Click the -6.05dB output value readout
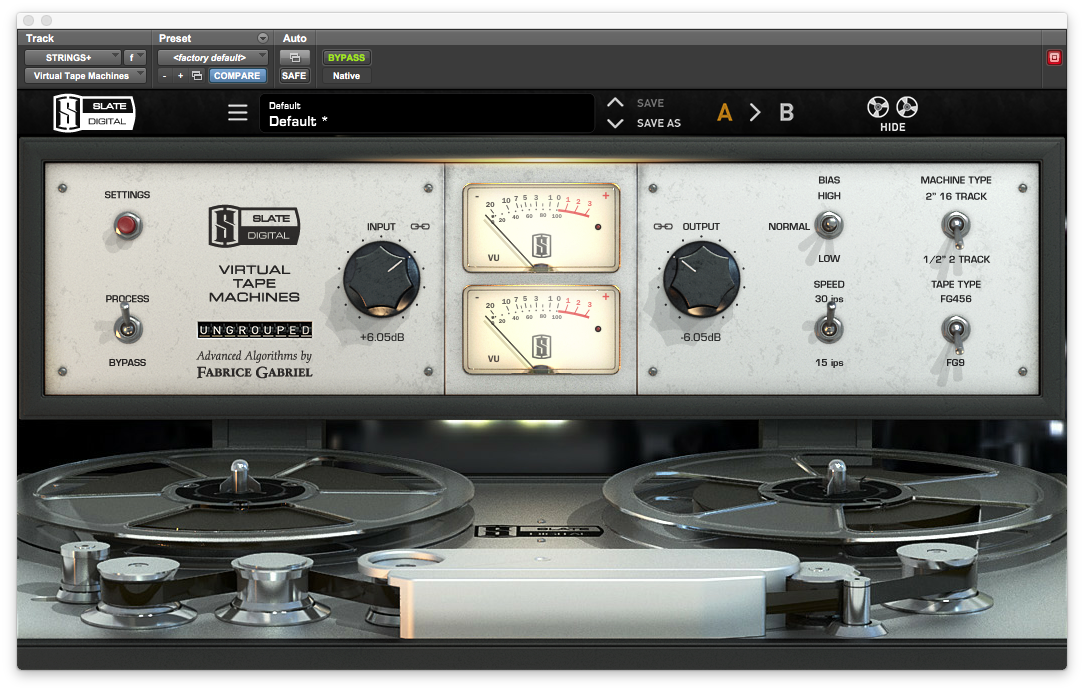The image size is (1084, 691). pos(701,337)
